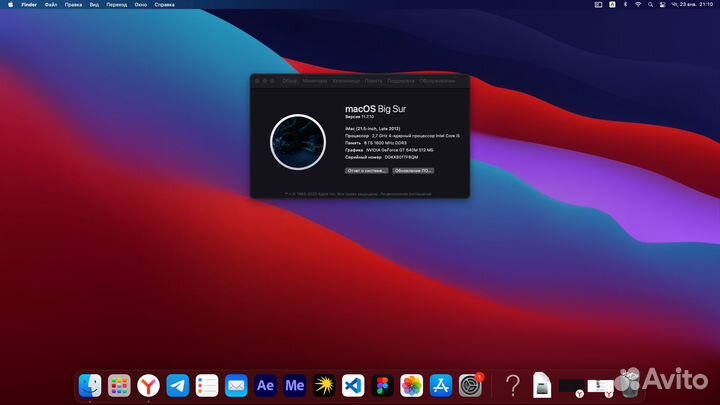Open the Окно menu
Viewport: 720px width, 405px height.
click(141, 5)
